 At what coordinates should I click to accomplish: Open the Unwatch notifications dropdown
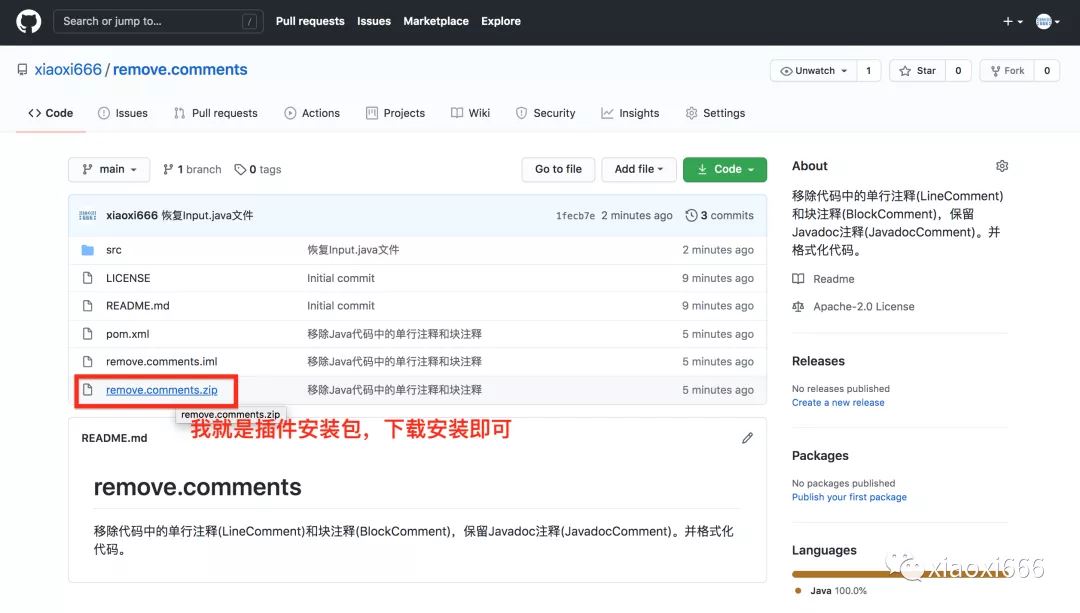[x=815, y=71]
